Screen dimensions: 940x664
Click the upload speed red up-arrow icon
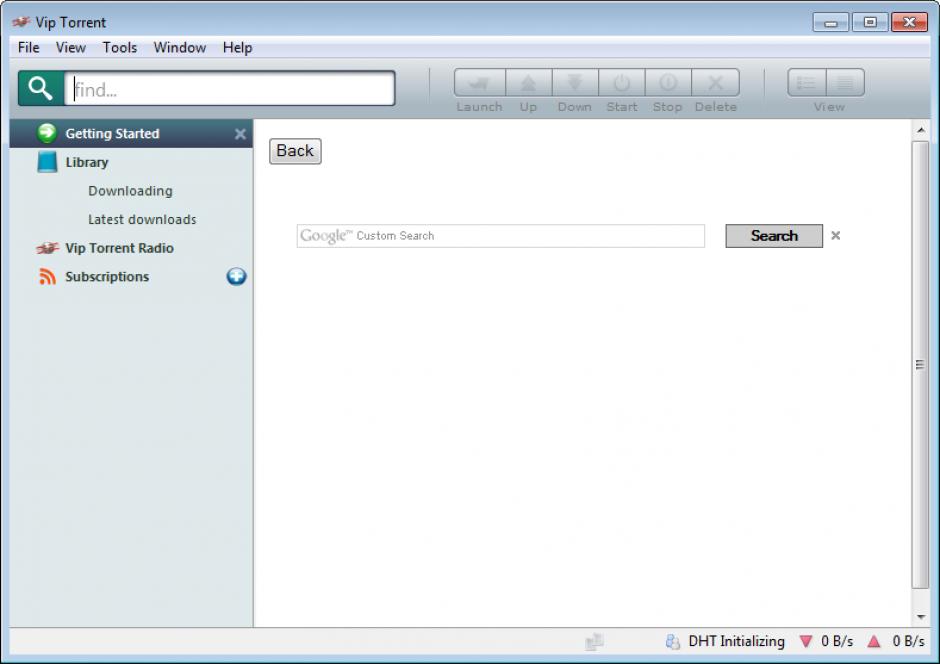coord(874,641)
